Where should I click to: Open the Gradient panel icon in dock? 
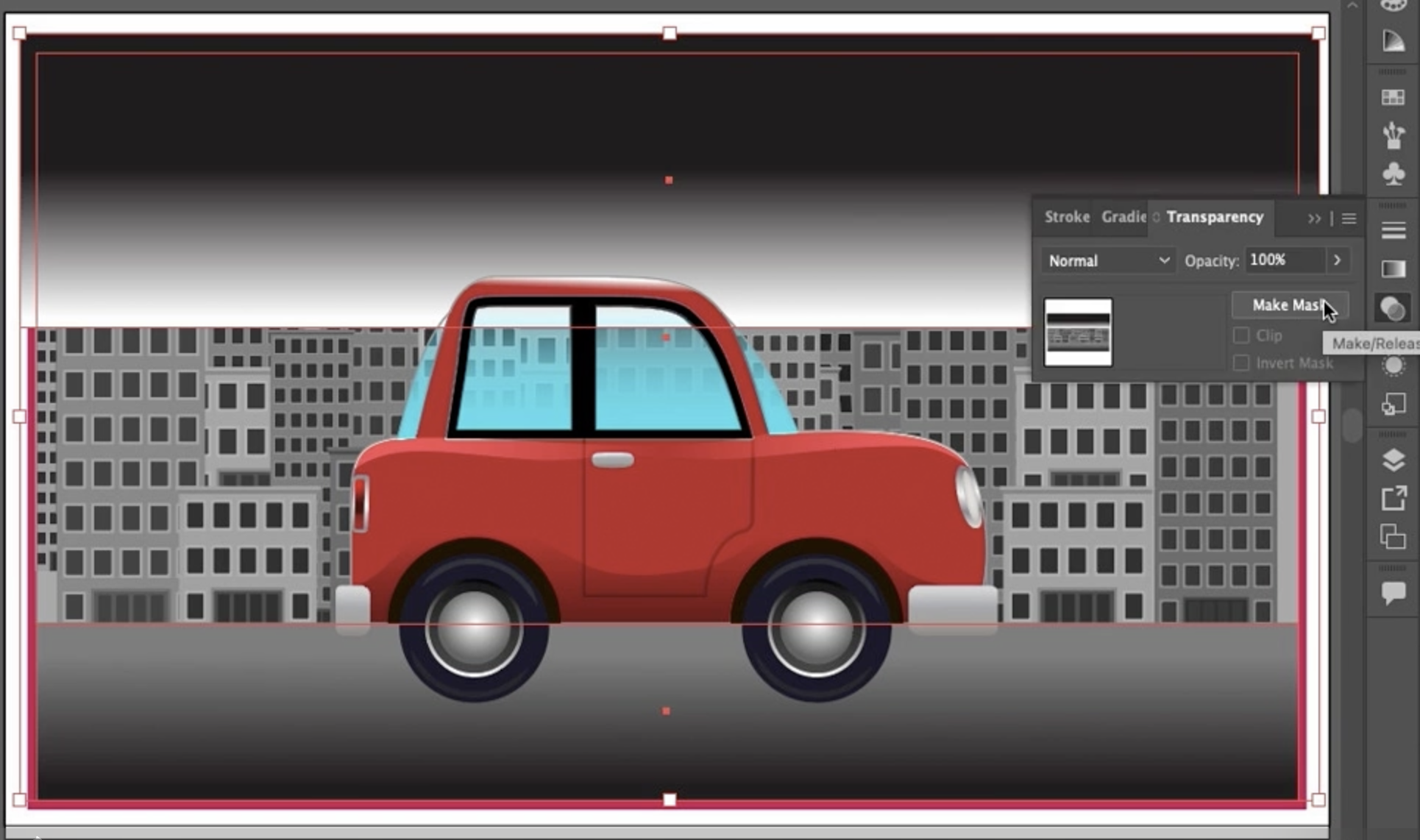(1393, 269)
